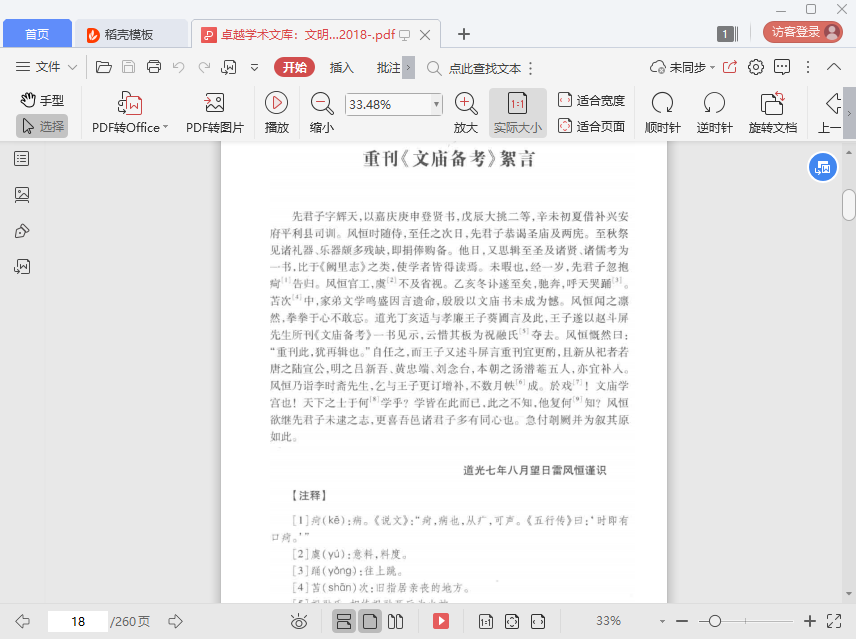This screenshot has width=856, height=639.
Task: Click the 访客登录 login button
Action: pyautogui.click(x=802, y=32)
